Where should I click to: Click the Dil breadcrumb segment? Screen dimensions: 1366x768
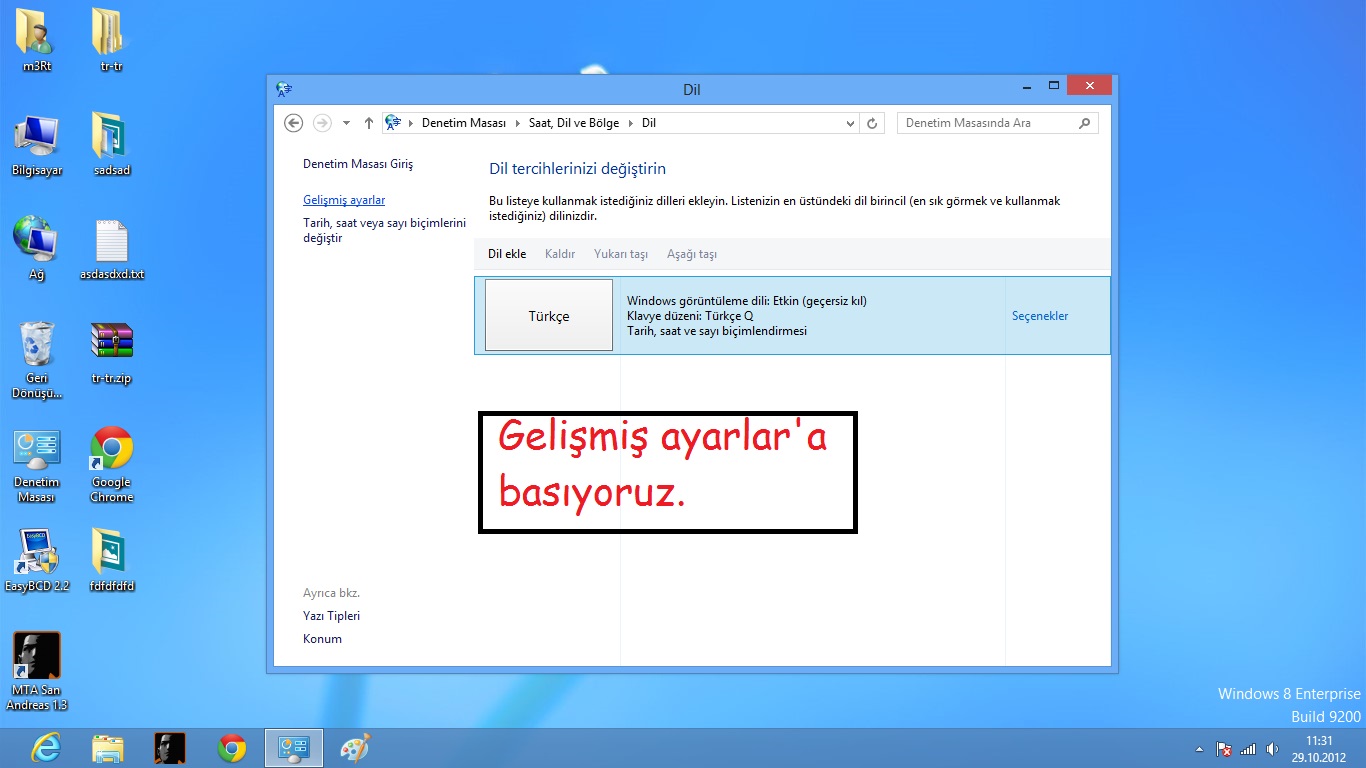(x=649, y=123)
